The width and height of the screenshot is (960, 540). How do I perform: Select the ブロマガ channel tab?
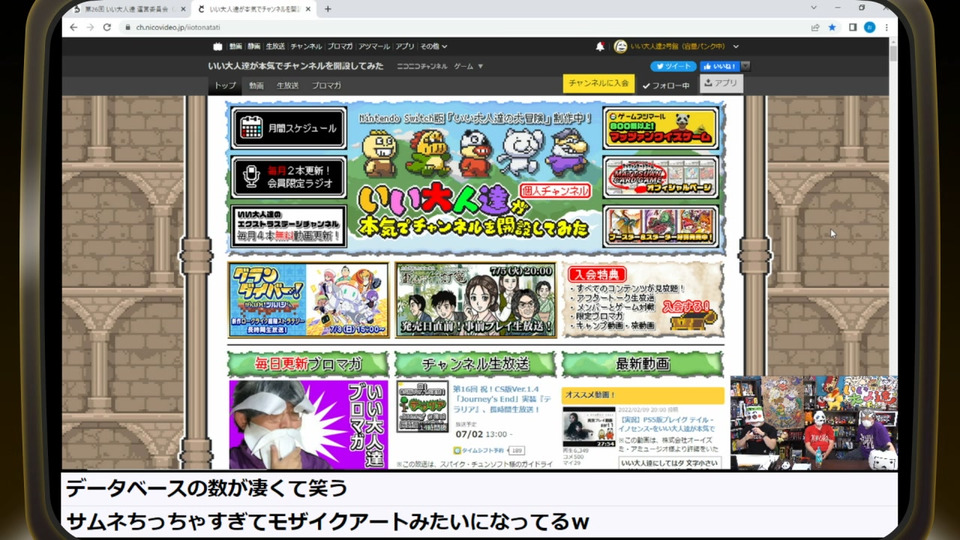point(326,86)
